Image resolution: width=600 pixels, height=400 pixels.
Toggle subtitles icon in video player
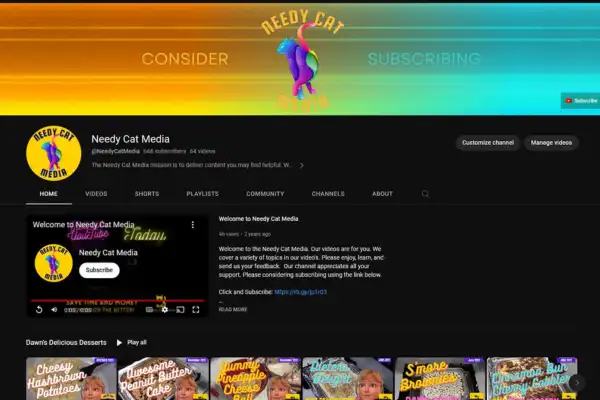(150, 310)
